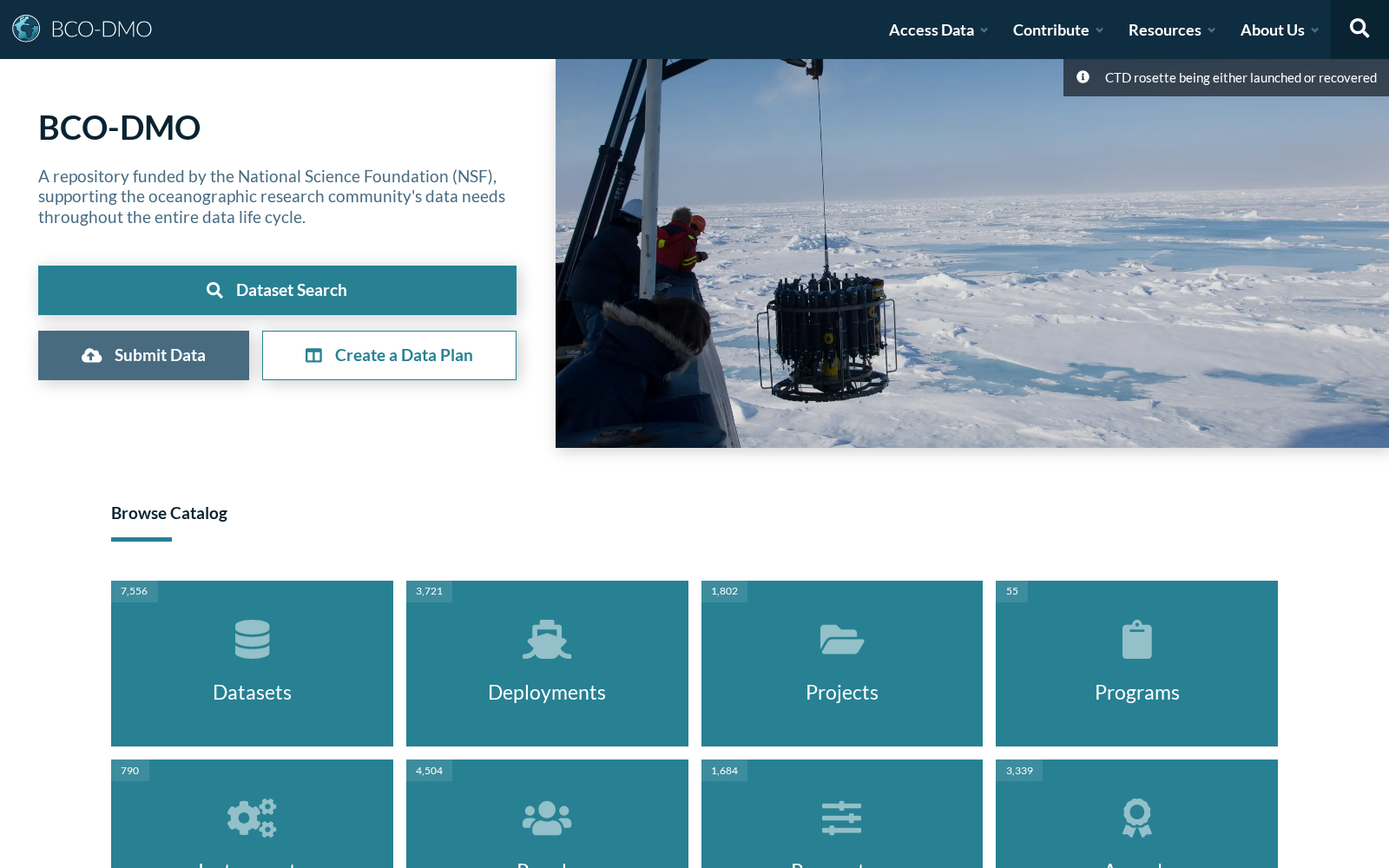Open the Access Data menu
Viewport: 1389px width, 868px height.
pyautogui.click(x=931, y=30)
